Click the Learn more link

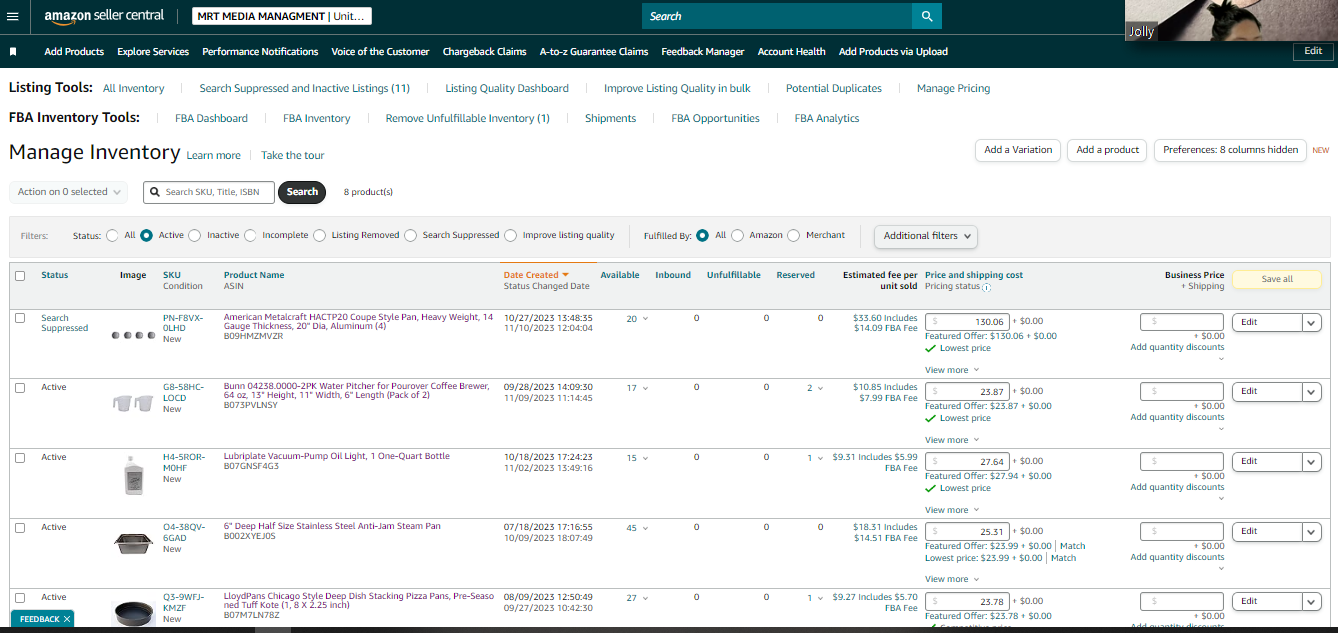point(214,155)
